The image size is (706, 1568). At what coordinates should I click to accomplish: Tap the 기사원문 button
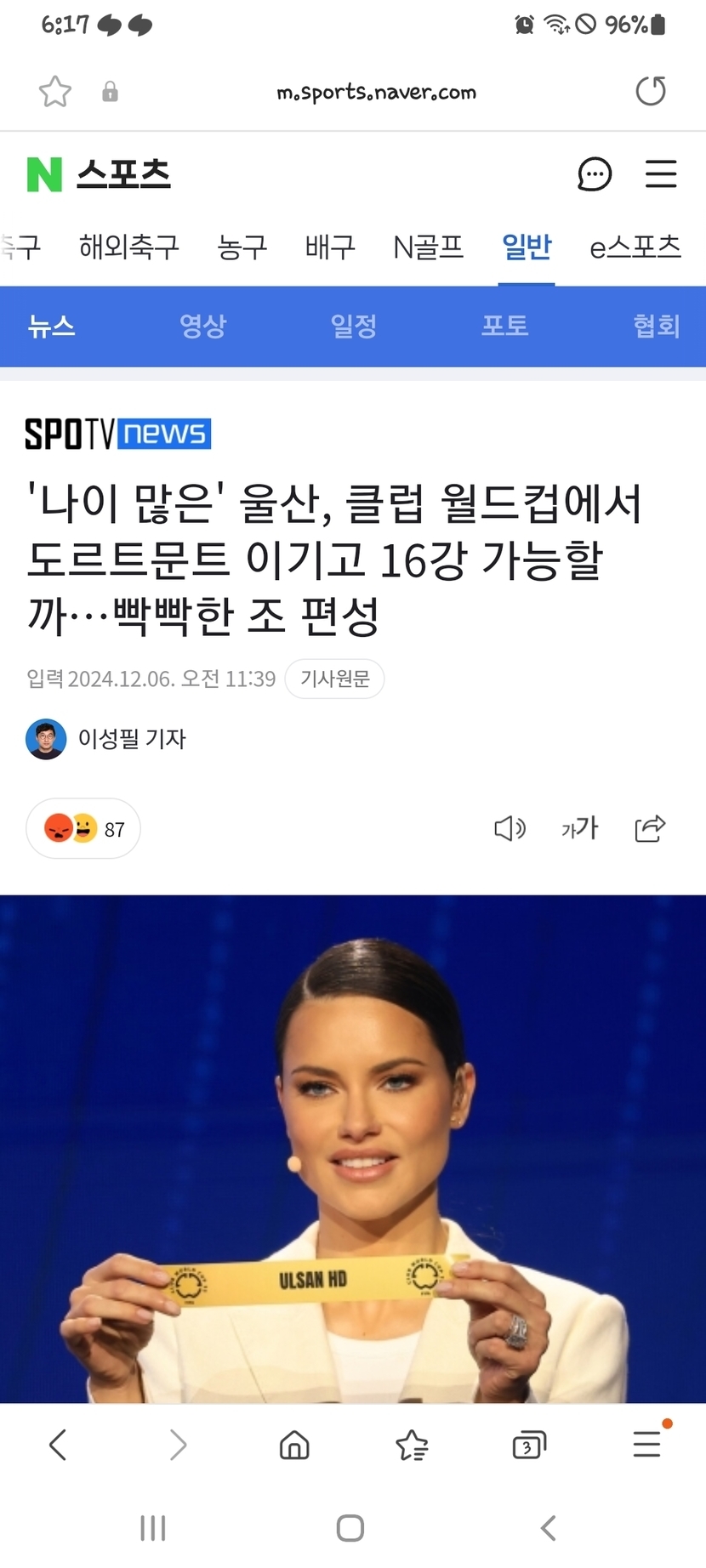335,679
